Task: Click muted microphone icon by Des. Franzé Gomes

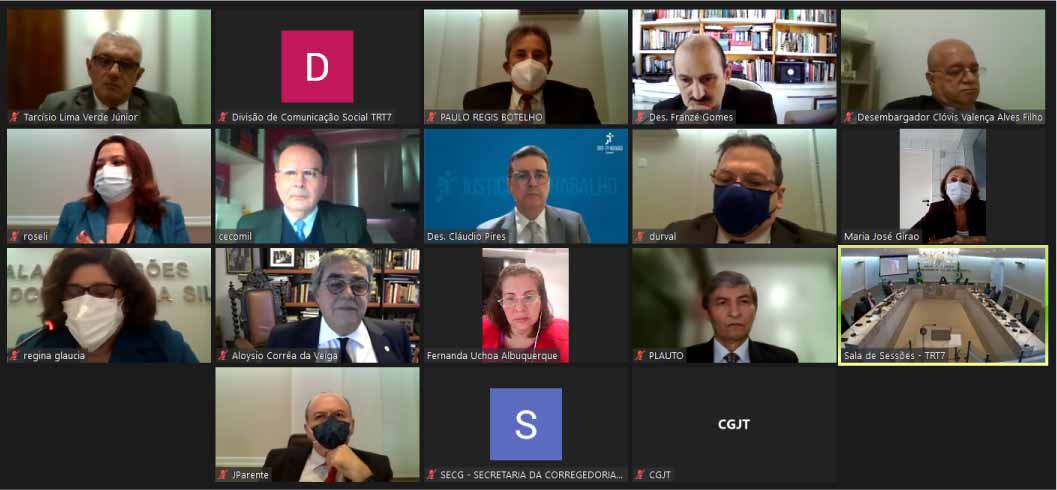Action: pos(640,117)
